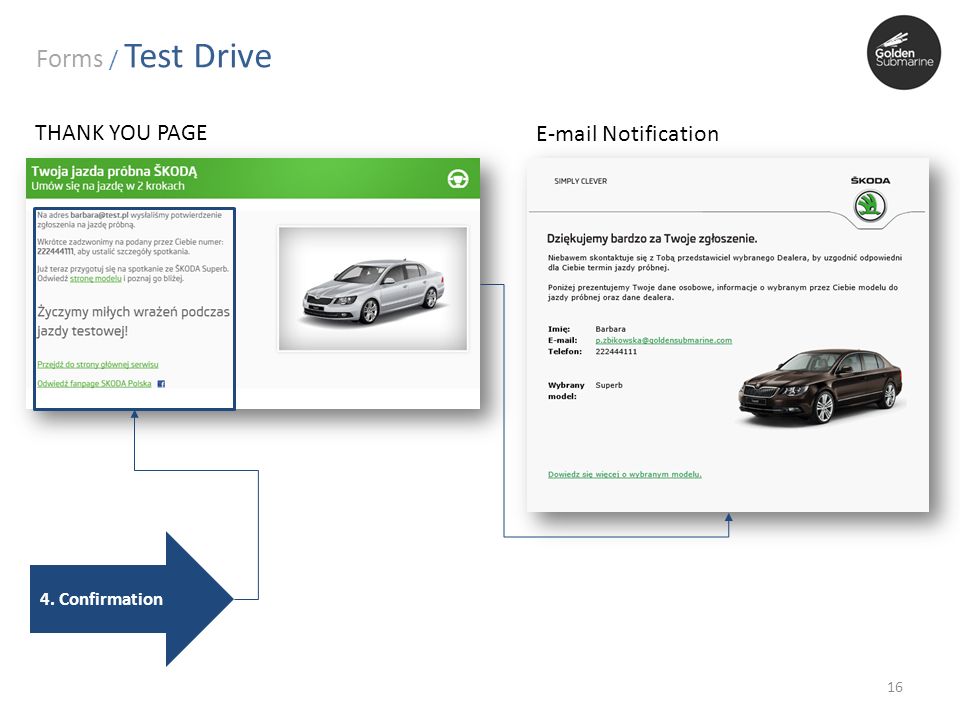Image resolution: width=960 pixels, height=720 pixels.
Task: Click the 'SIMPLY CLEVER' text in email
Action: (x=580, y=181)
